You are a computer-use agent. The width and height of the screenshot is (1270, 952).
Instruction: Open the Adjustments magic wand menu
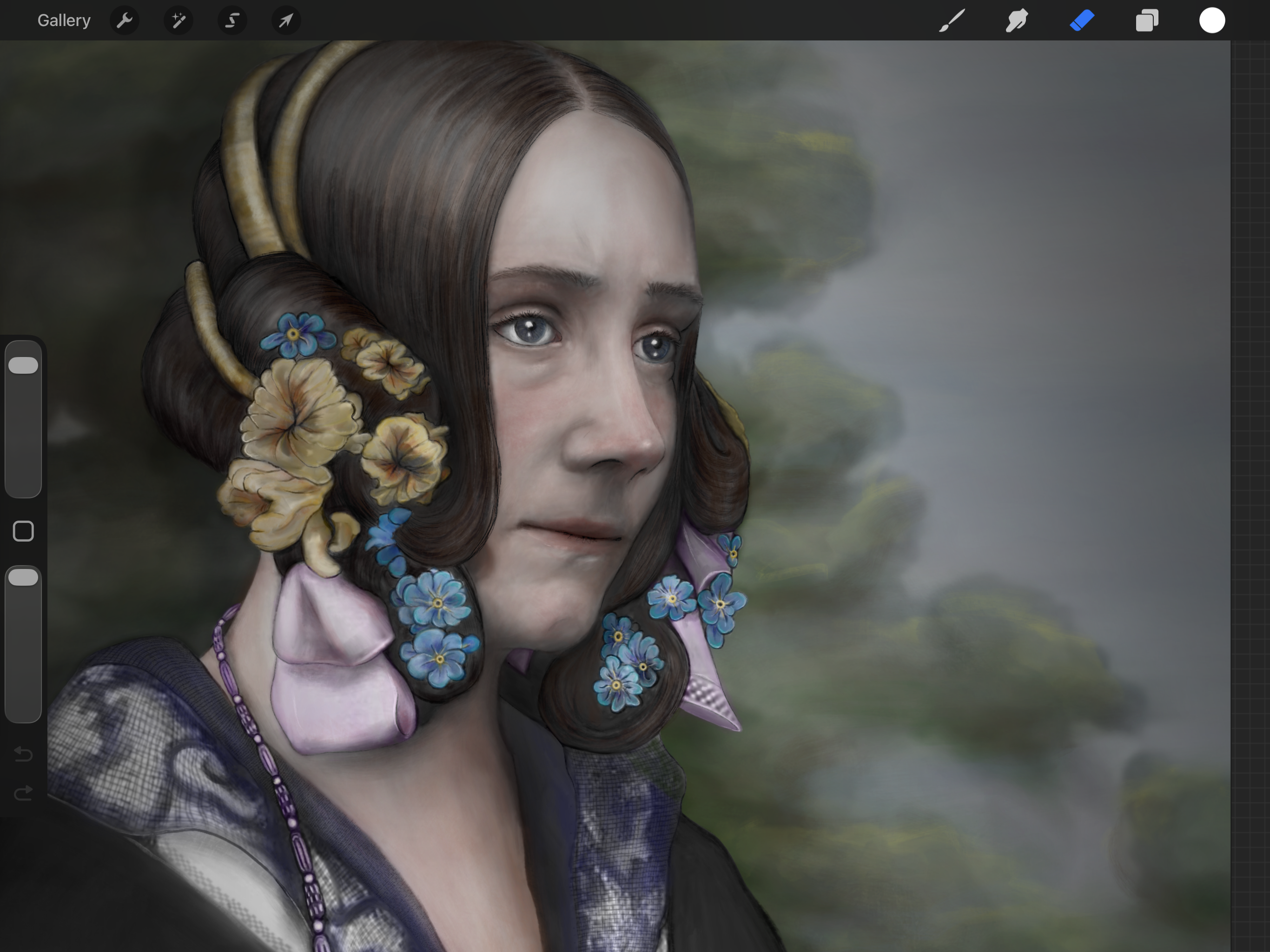pos(178,20)
